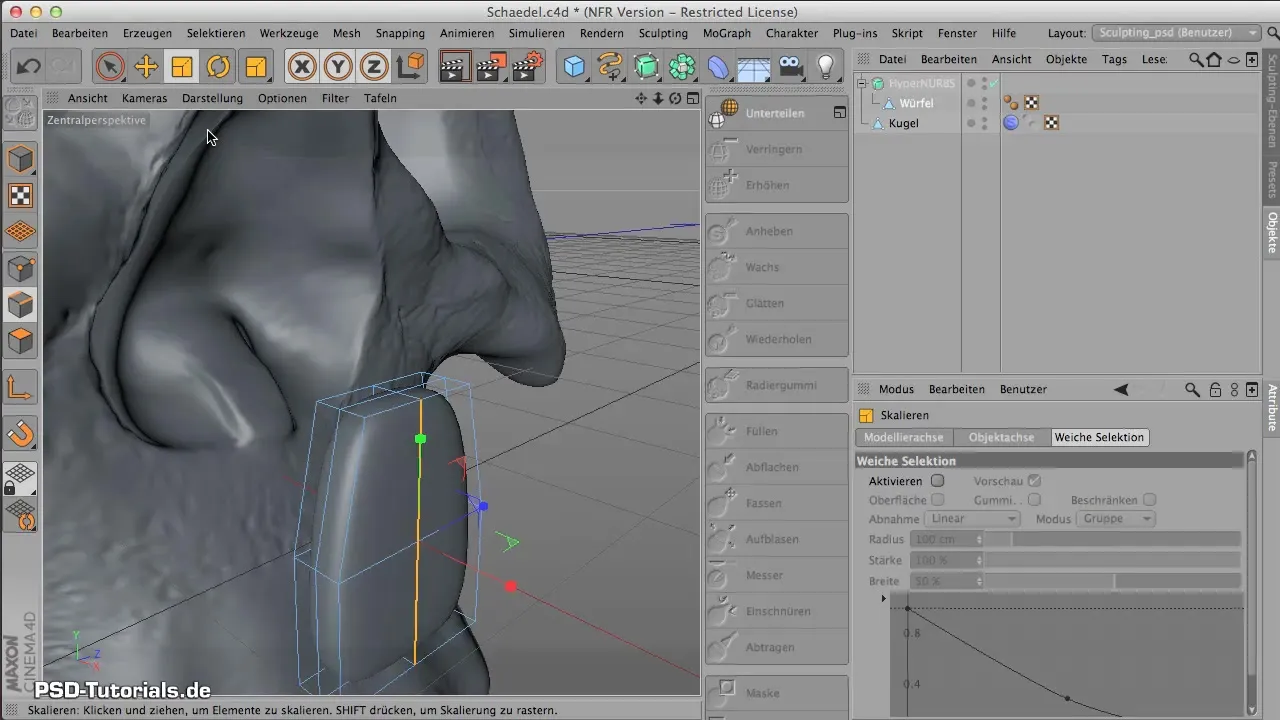This screenshot has height=720, width=1280.
Task: Switch to Objektachse tab
Action: point(1002,437)
